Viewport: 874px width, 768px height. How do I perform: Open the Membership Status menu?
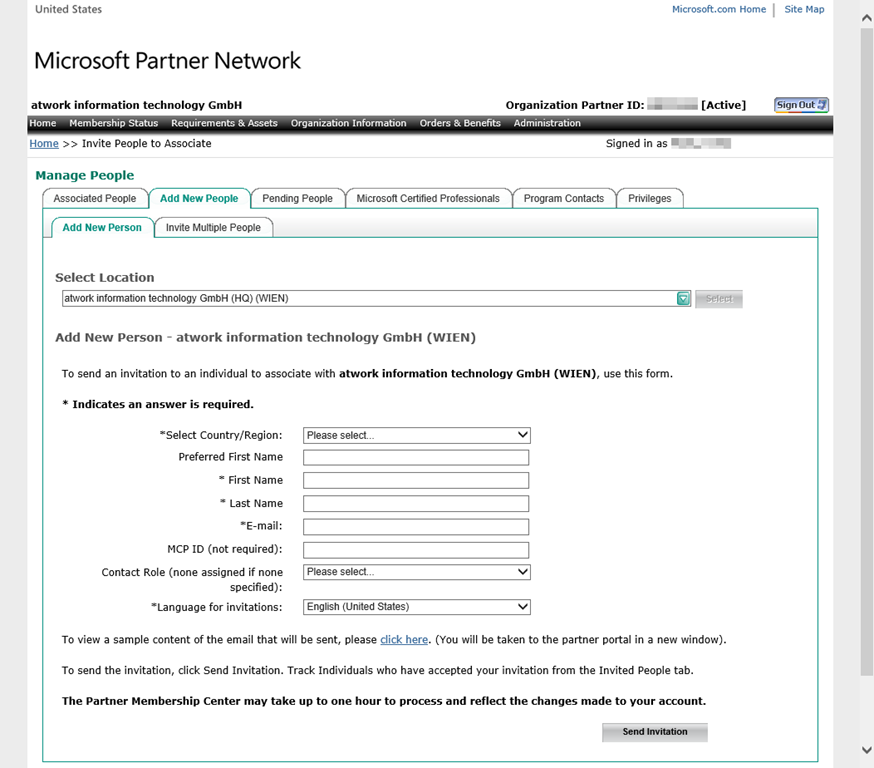(x=114, y=123)
